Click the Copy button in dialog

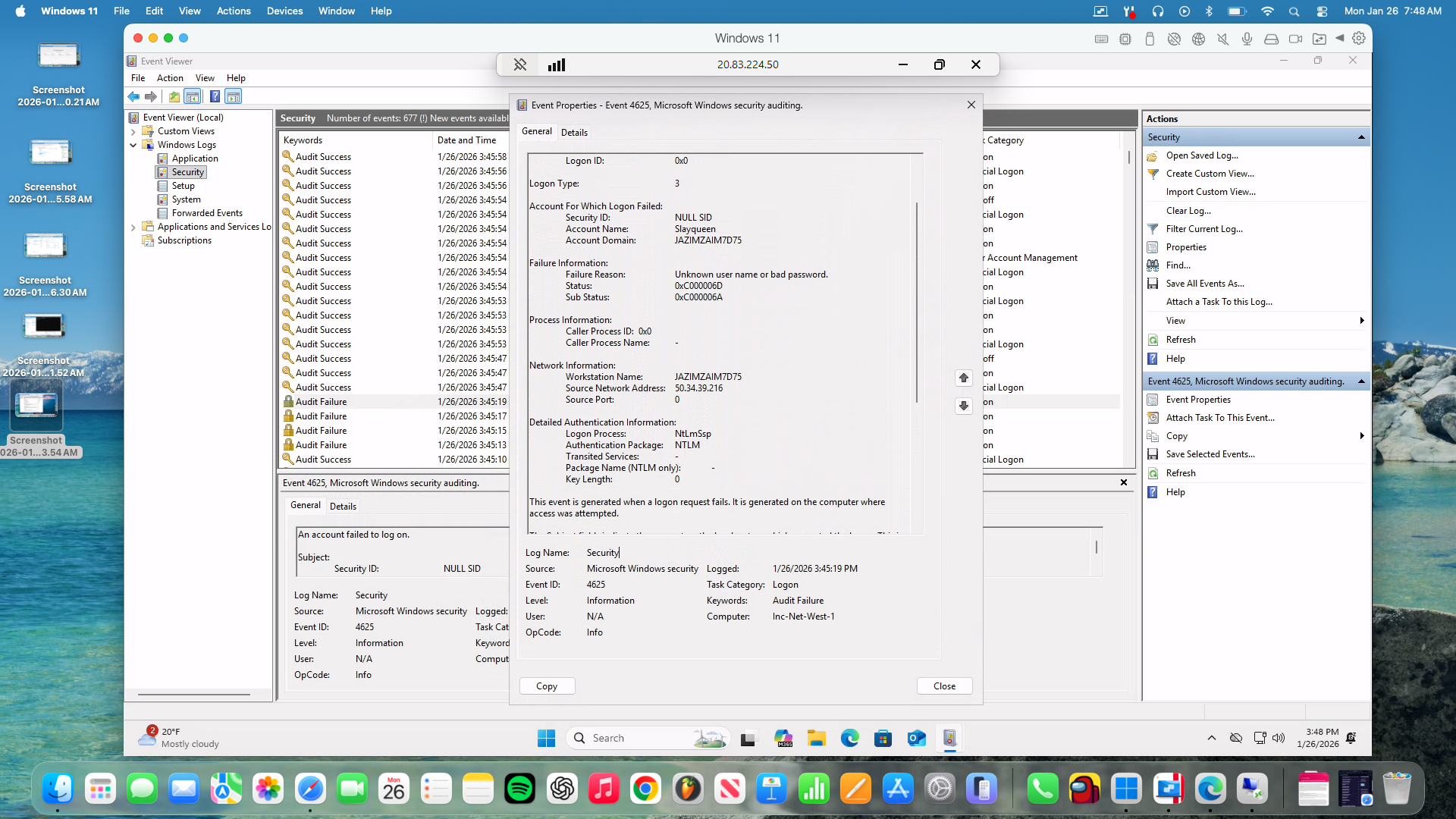(x=547, y=686)
